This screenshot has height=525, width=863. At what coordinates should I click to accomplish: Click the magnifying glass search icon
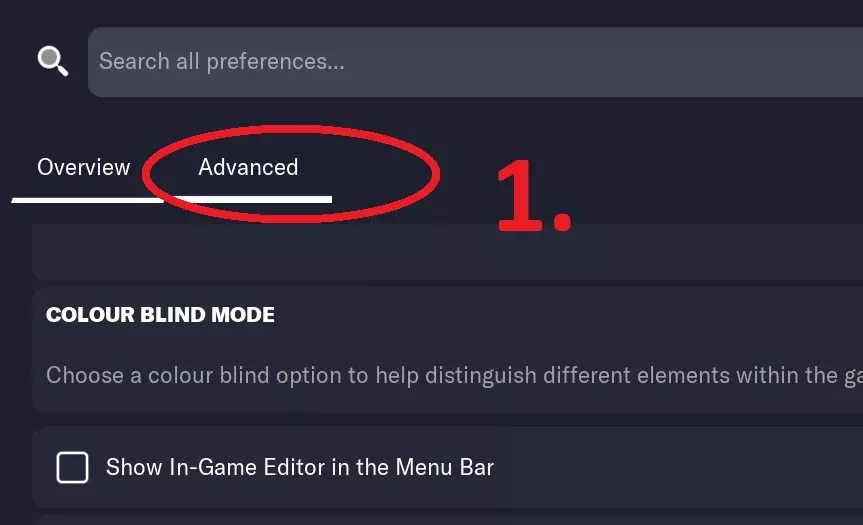[x=53, y=61]
